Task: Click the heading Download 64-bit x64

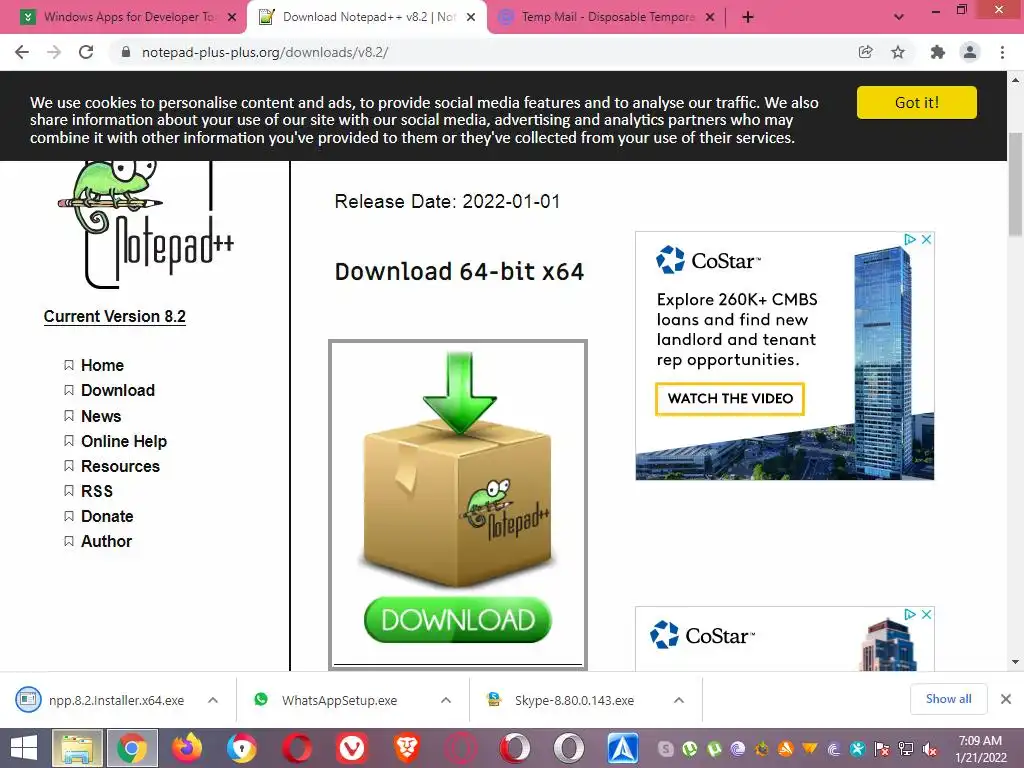Action: point(459,272)
